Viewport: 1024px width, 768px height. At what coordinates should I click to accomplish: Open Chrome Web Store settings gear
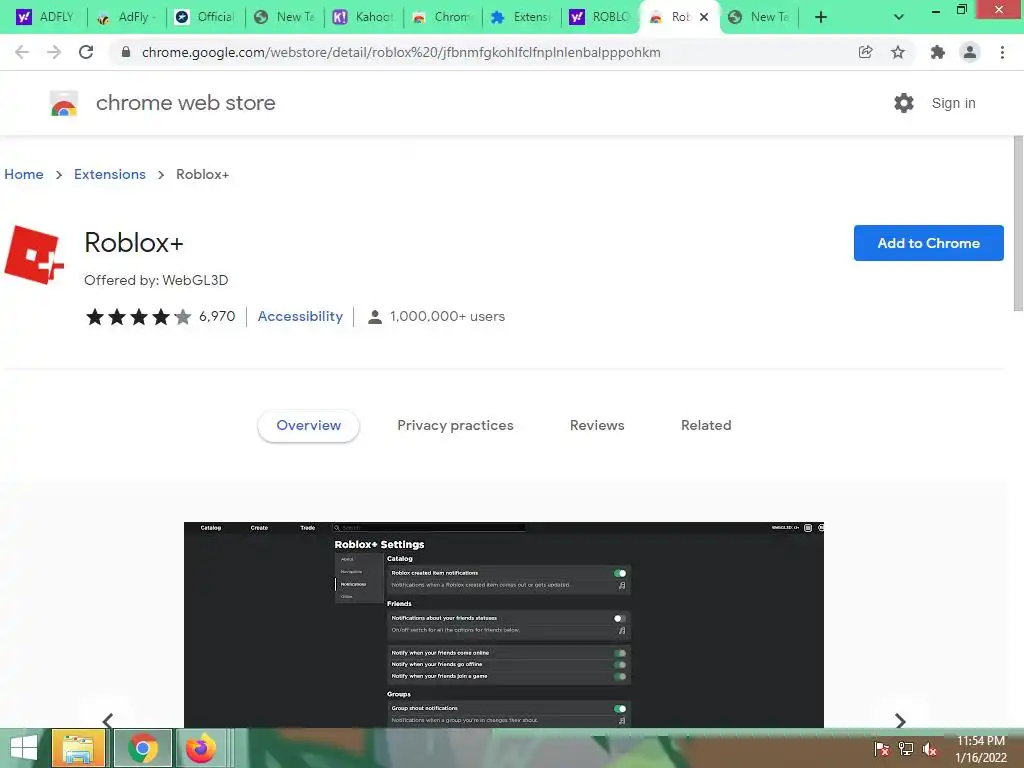coord(904,103)
